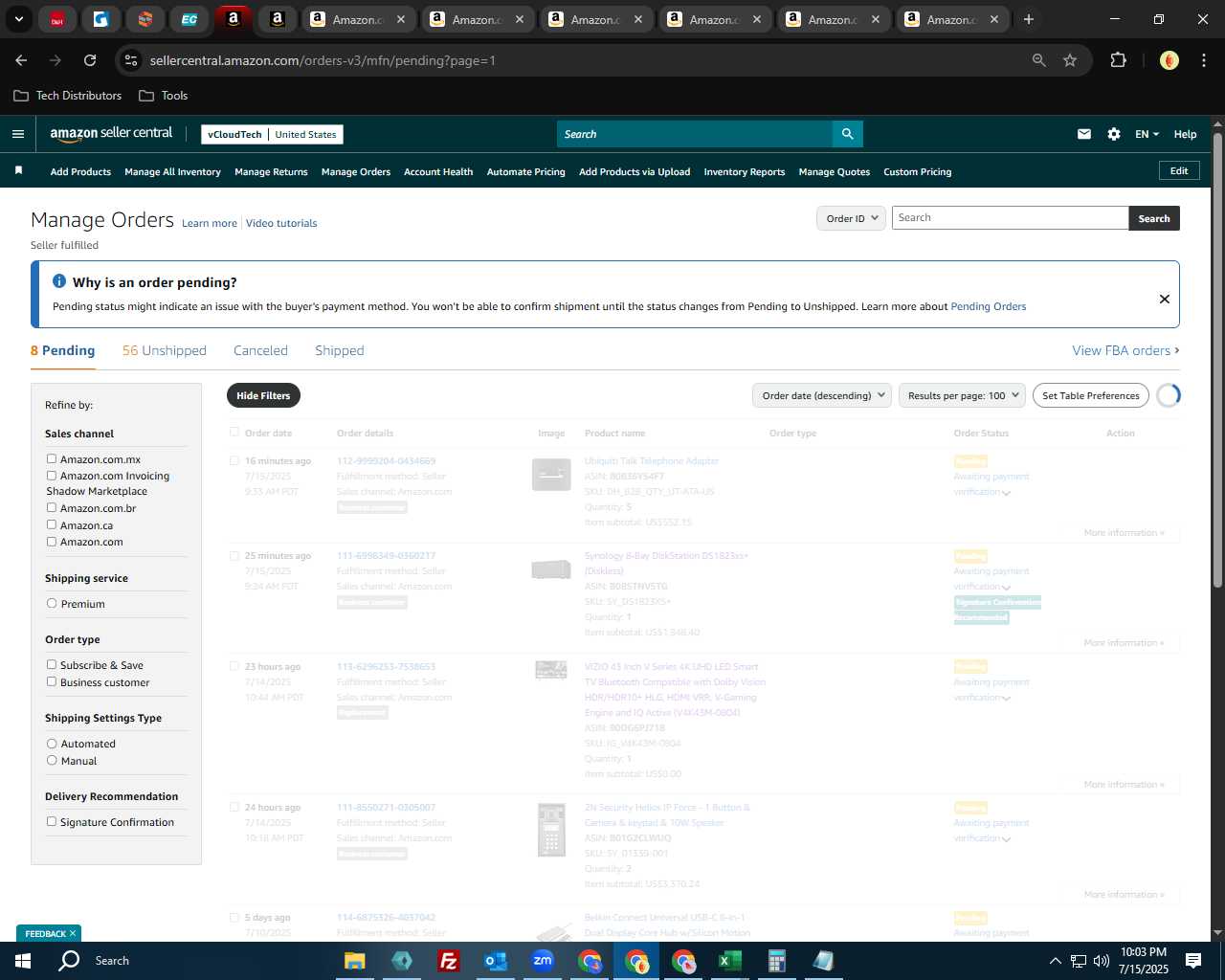
Task: Open Excel from the taskbar
Action: pyautogui.click(x=730, y=961)
